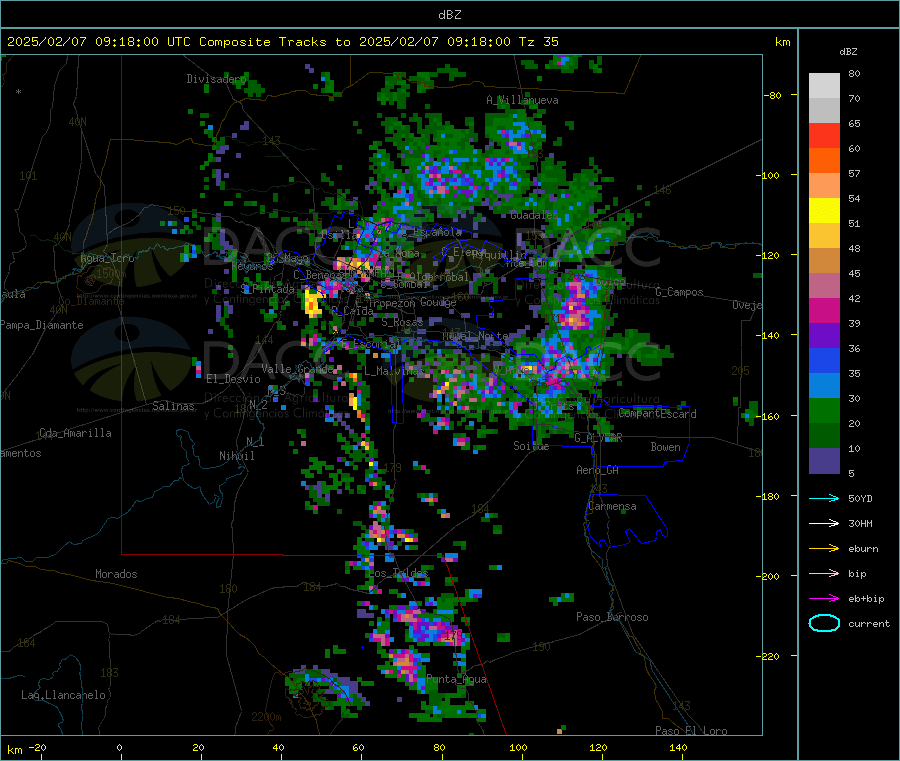
Task: Select the 'Aero_GH' location label
Action: tap(597, 470)
